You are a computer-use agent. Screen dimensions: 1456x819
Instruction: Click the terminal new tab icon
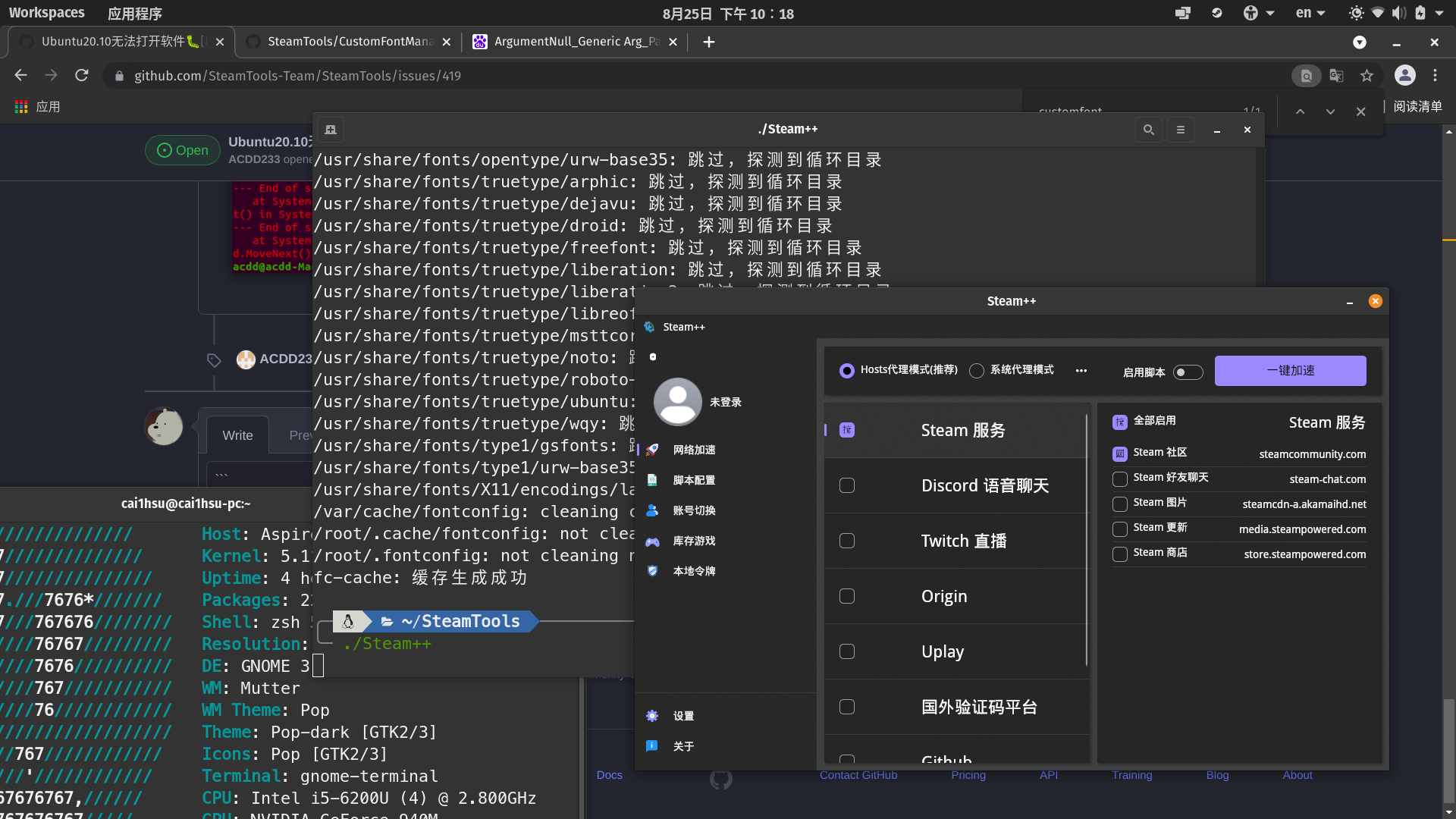tap(331, 130)
